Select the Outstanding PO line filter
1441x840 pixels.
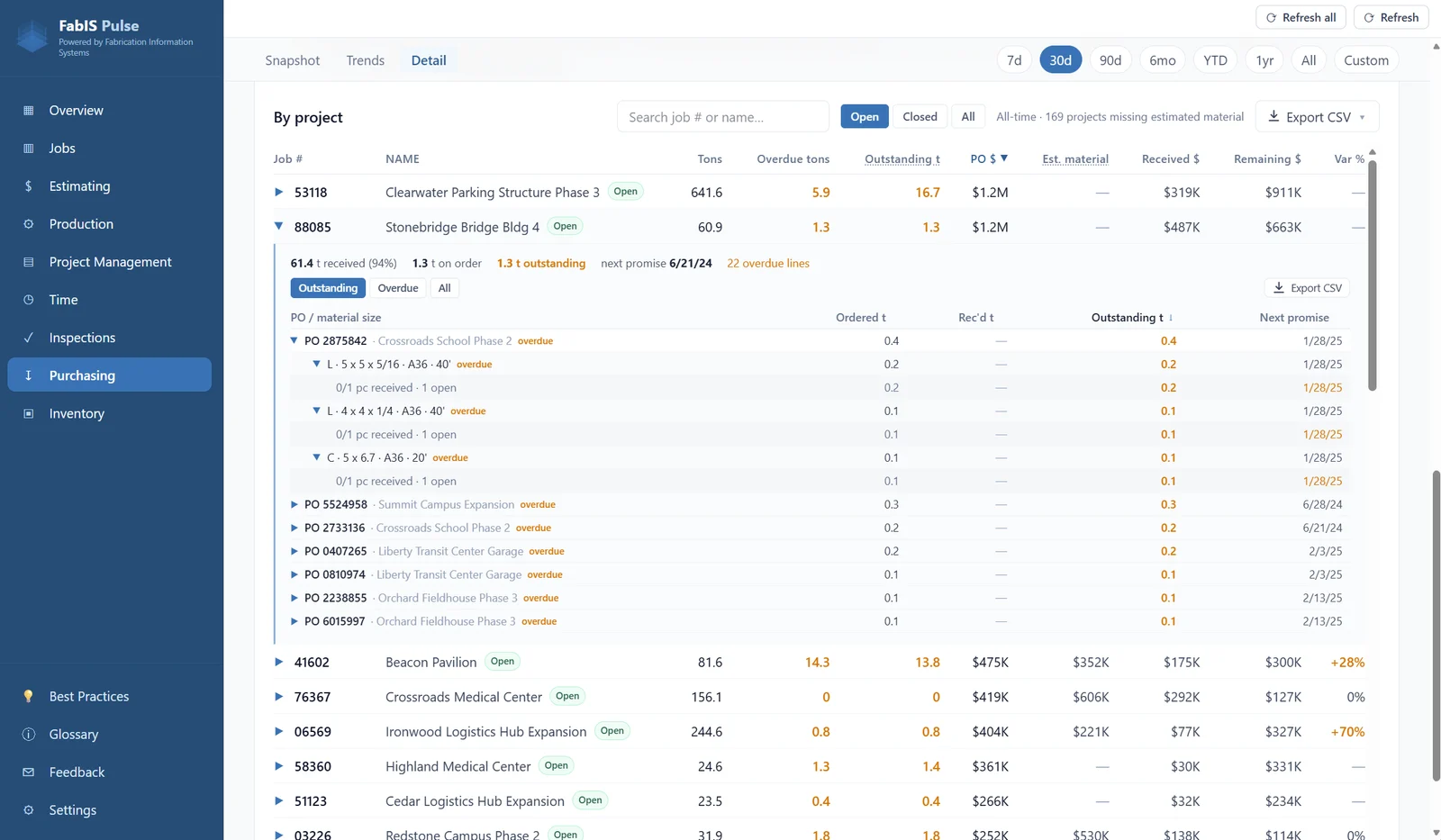(328, 288)
